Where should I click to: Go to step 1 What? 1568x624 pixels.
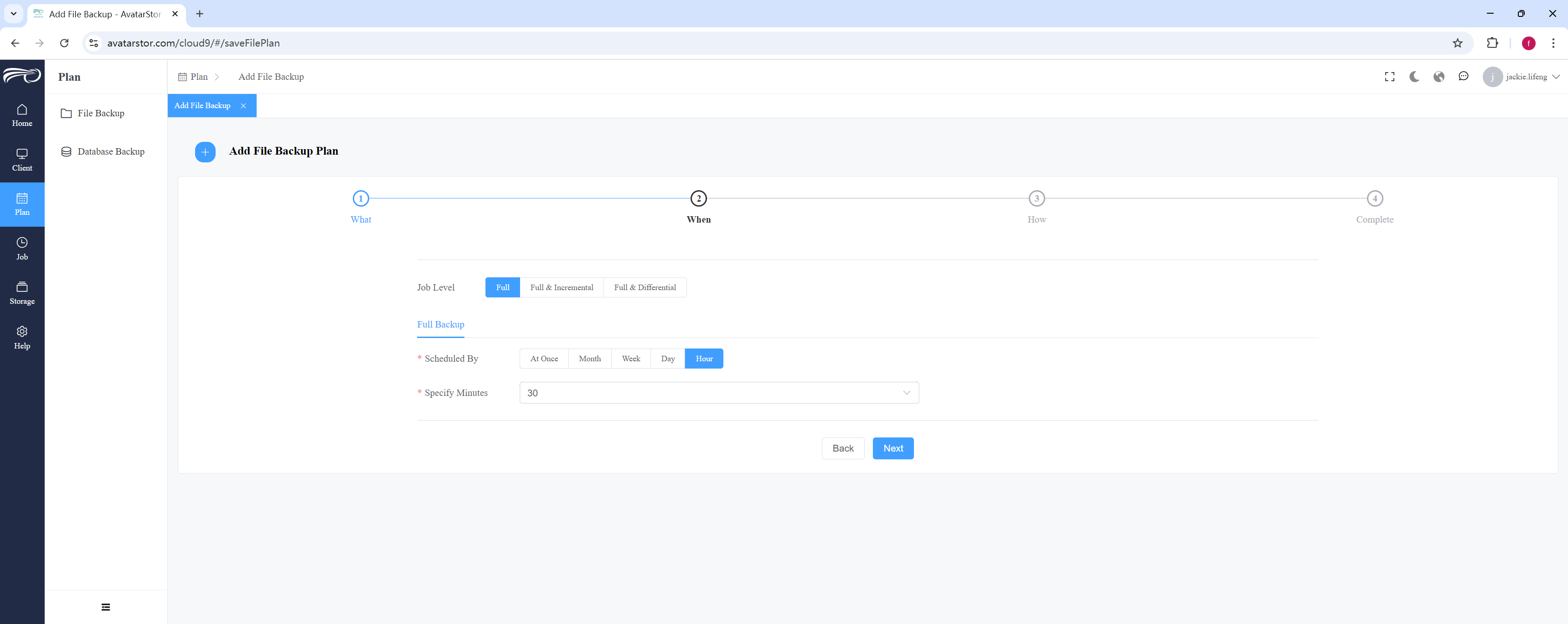tap(361, 199)
